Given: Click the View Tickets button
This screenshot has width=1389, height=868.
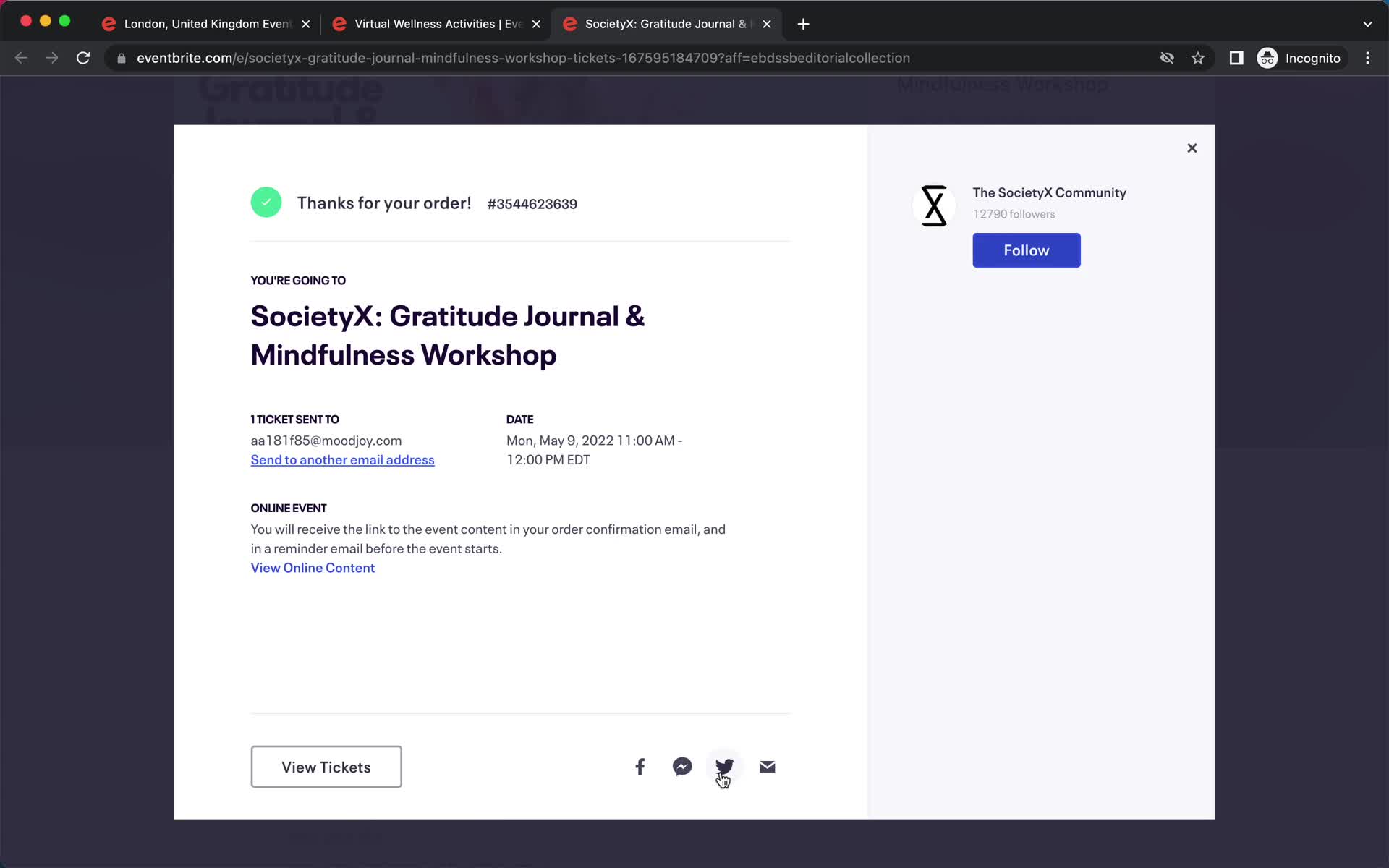Looking at the screenshot, I should click(326, 766).
